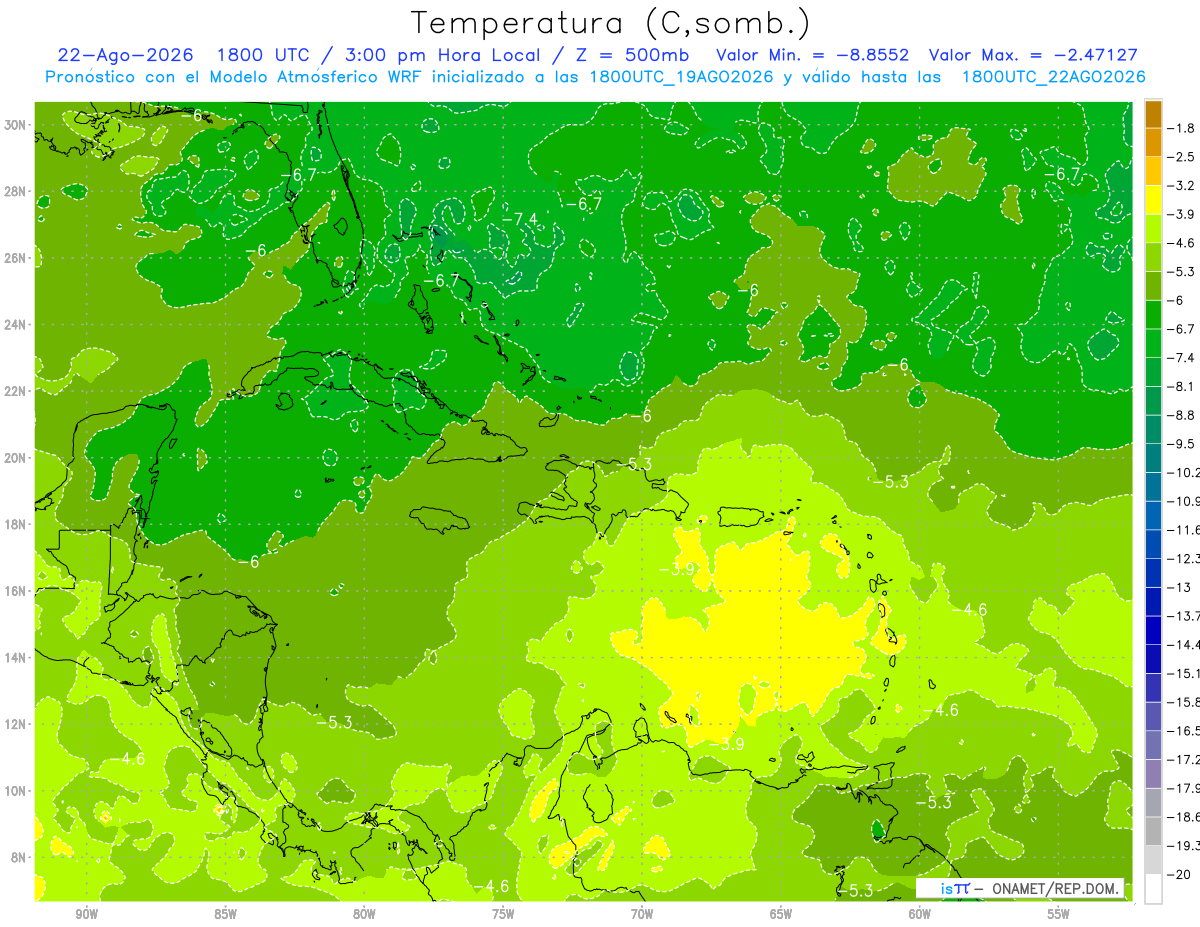Click the legend swatch between -1.8 and -2.5
Viewport: 1200px width, 927px height.
pos(1153,142)
